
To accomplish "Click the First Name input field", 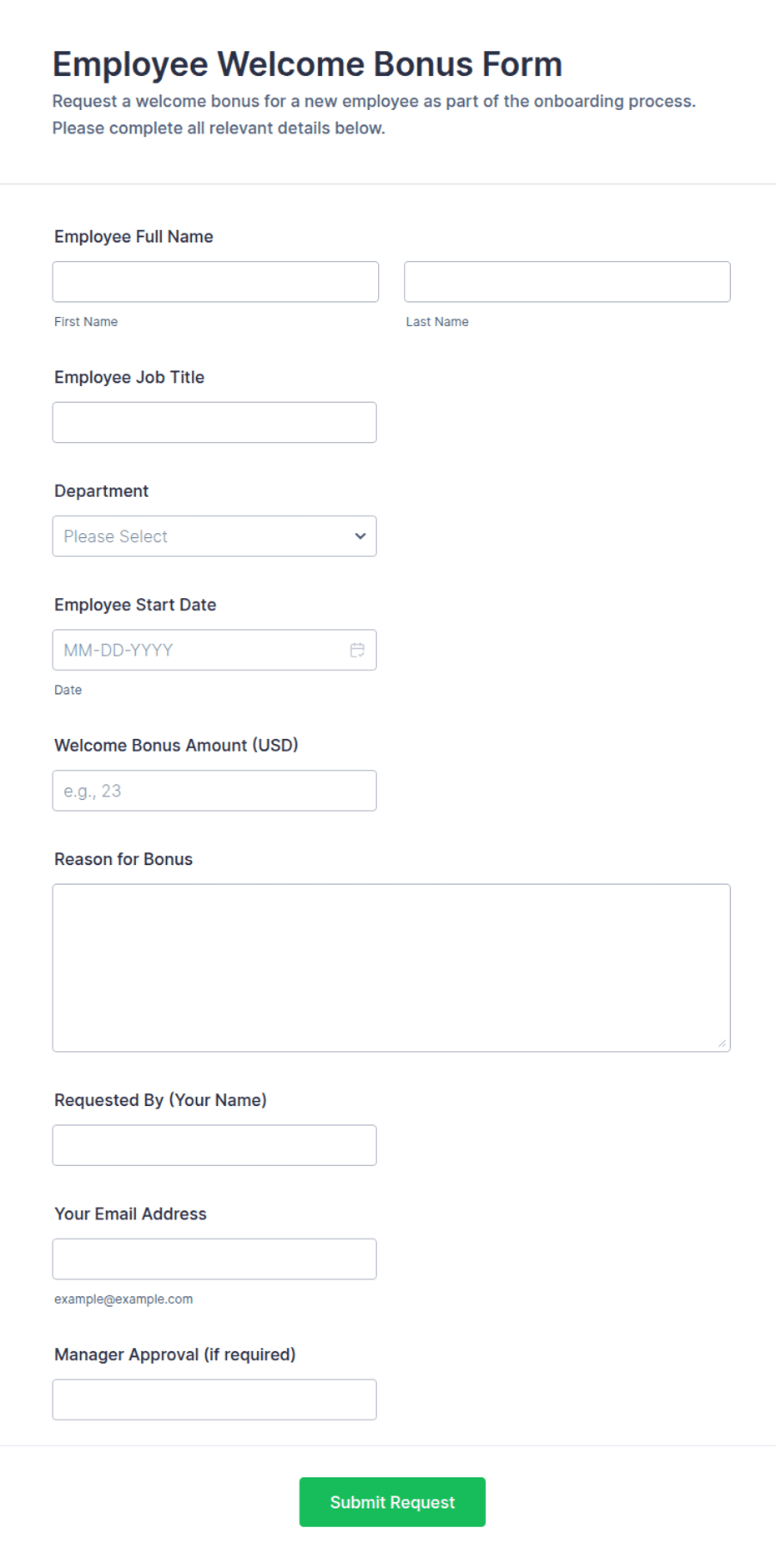I will click(215, 282).
